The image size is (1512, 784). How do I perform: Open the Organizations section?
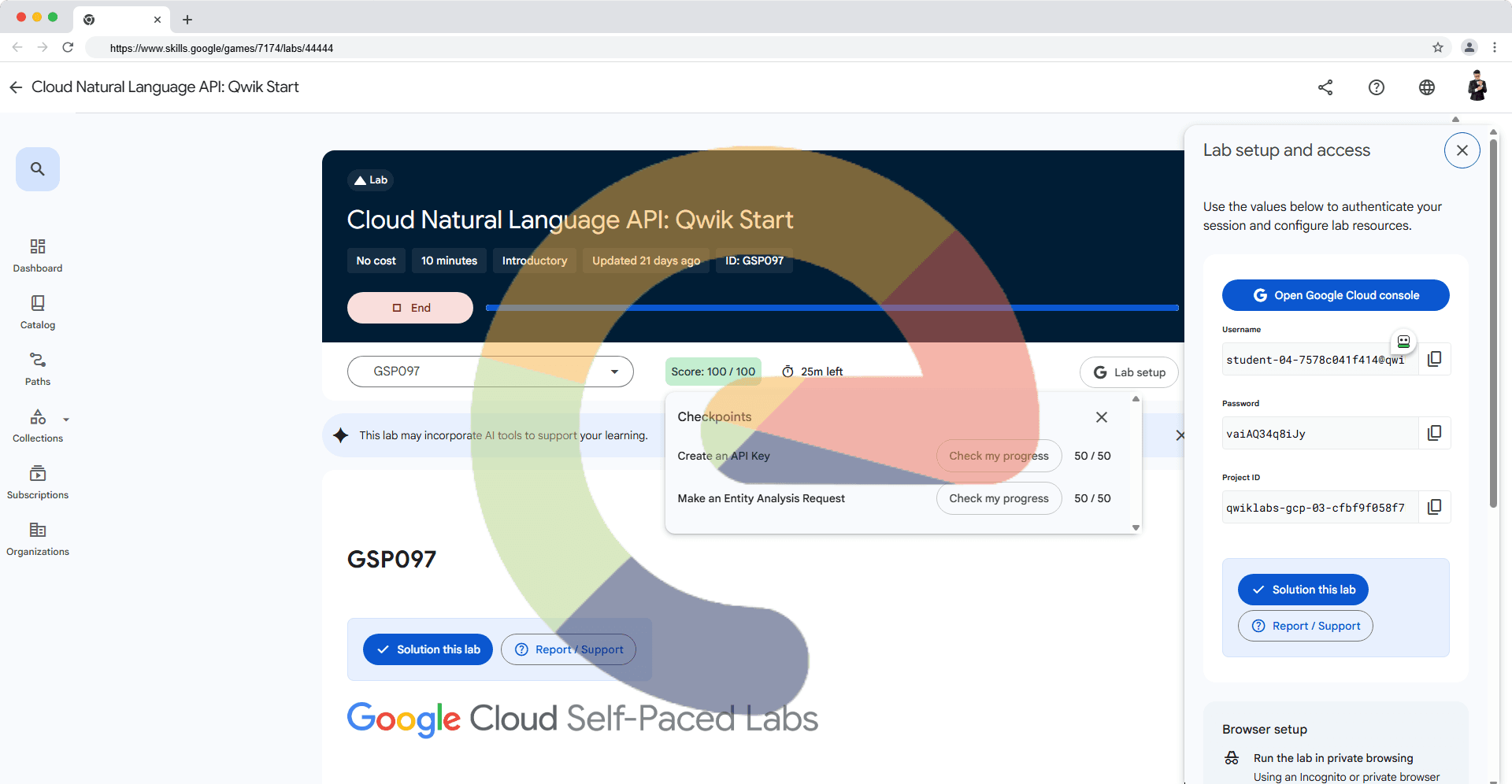[x=38, y=539]
